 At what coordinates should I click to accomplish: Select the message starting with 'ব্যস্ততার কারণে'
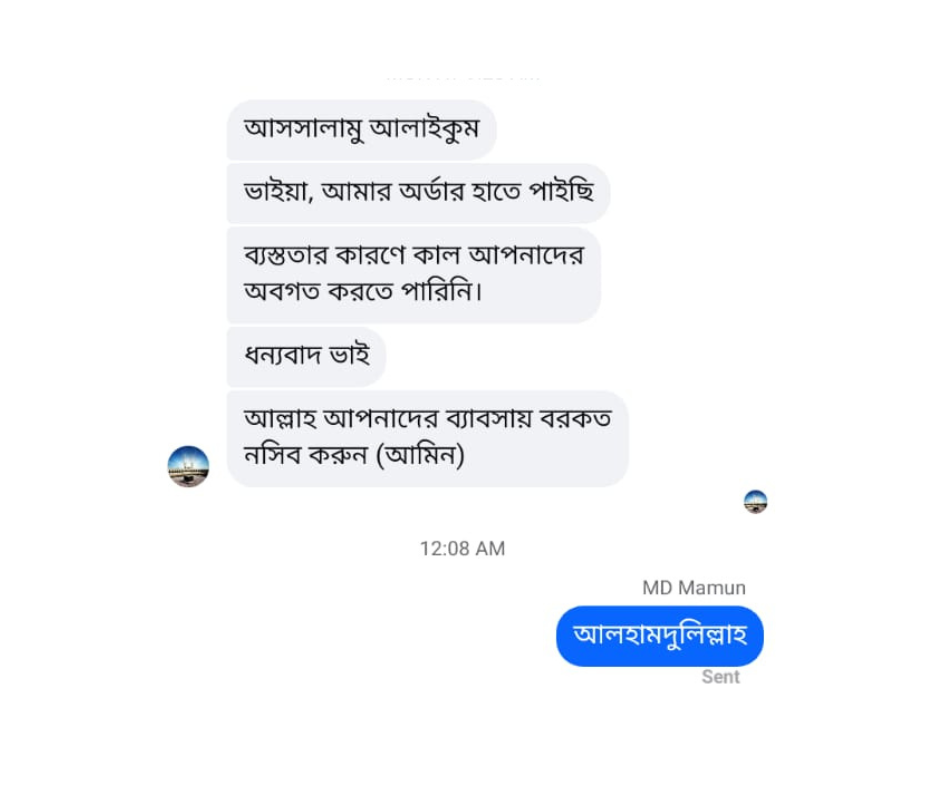coord(413,274)
